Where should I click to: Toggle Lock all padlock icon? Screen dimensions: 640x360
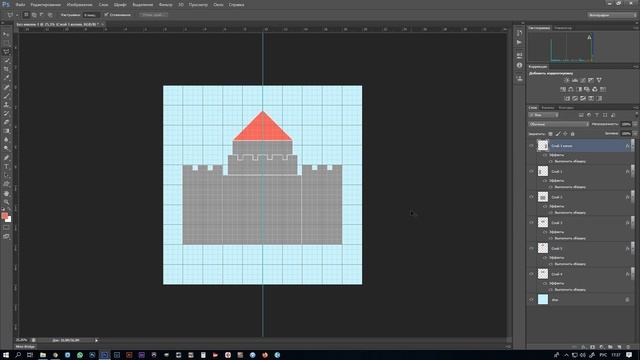coord(573,134)
